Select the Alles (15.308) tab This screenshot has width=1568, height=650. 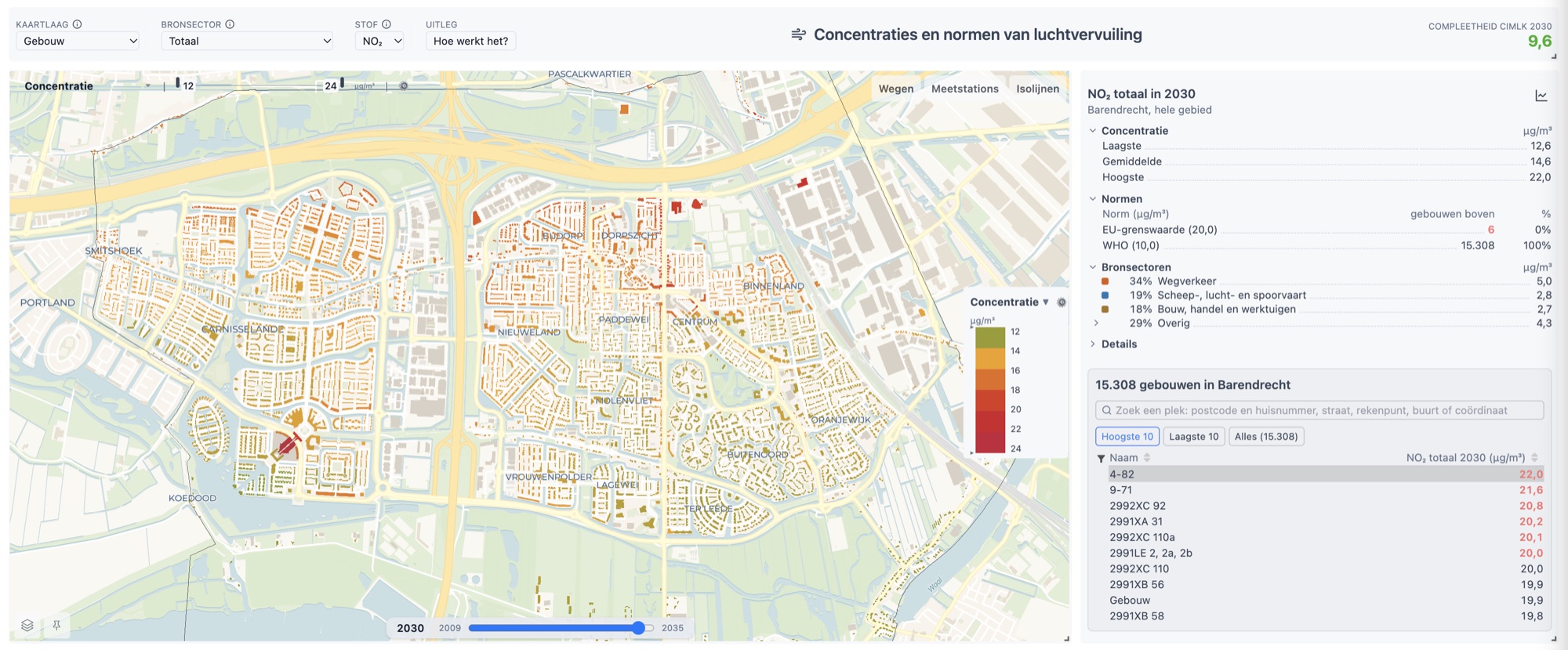pos(1266,437)
